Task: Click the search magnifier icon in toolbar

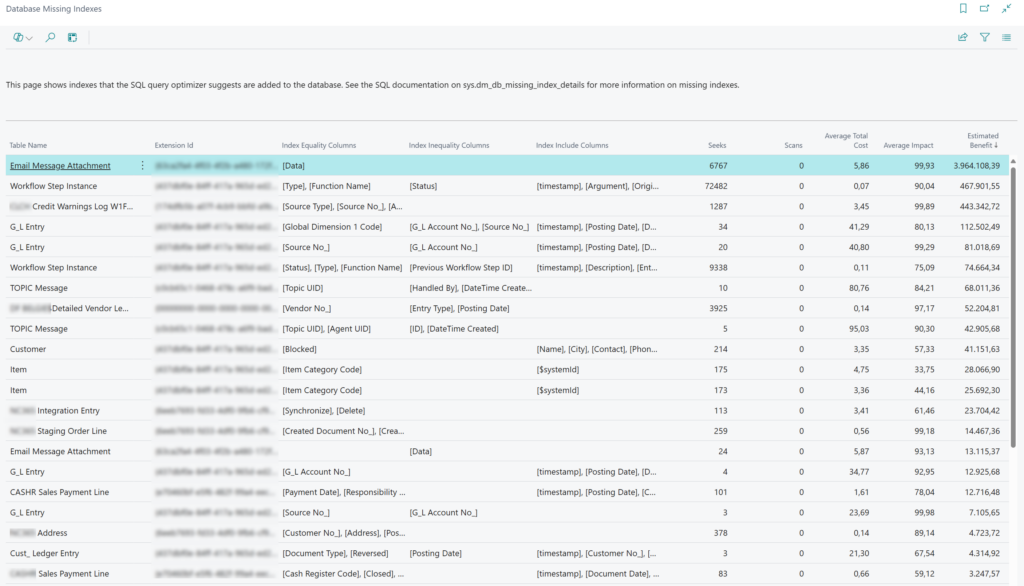Action: tap(50, 37)
